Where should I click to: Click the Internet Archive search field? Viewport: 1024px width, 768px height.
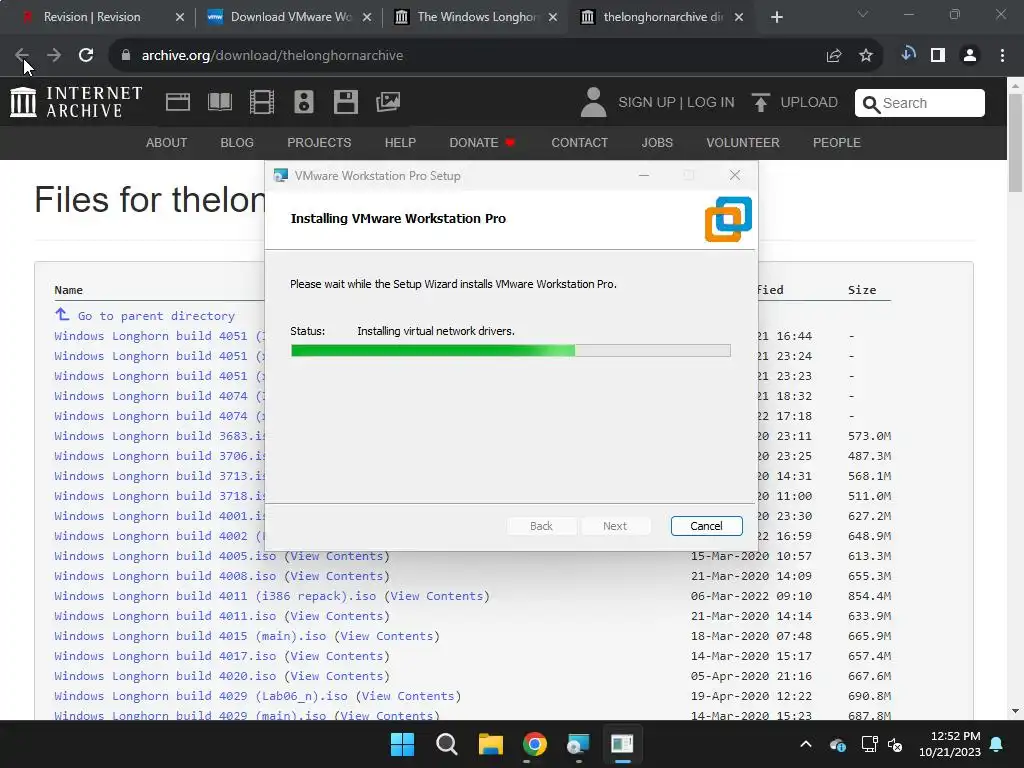[920, 103]
